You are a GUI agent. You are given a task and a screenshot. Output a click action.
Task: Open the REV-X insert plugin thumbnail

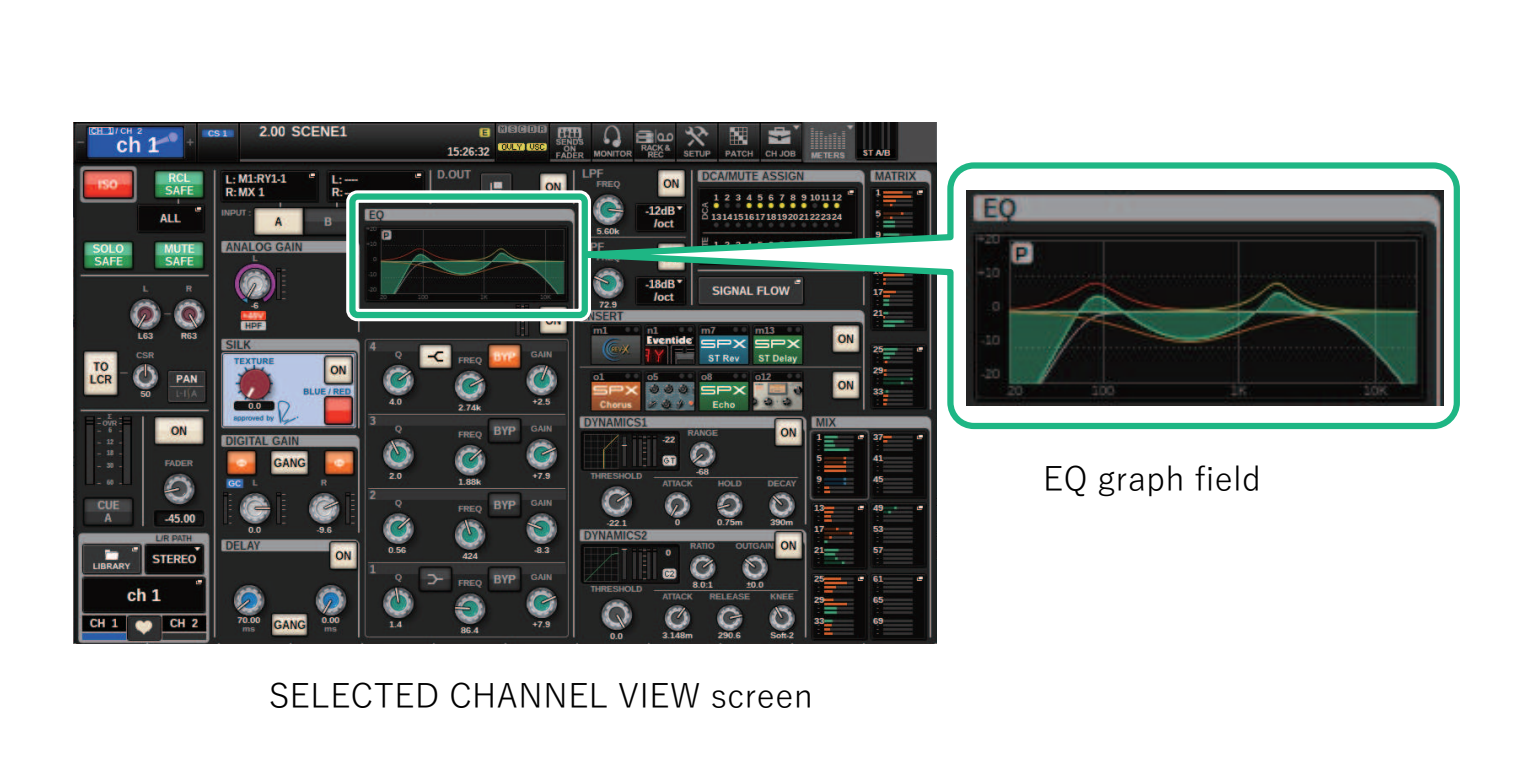click(x=616, y=347)
